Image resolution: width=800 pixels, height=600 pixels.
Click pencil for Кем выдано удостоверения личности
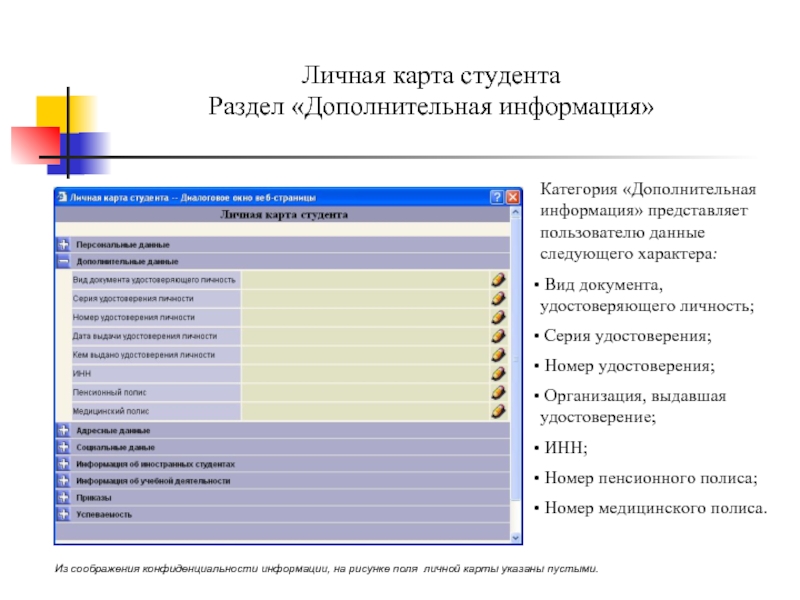tap(498, 355)
